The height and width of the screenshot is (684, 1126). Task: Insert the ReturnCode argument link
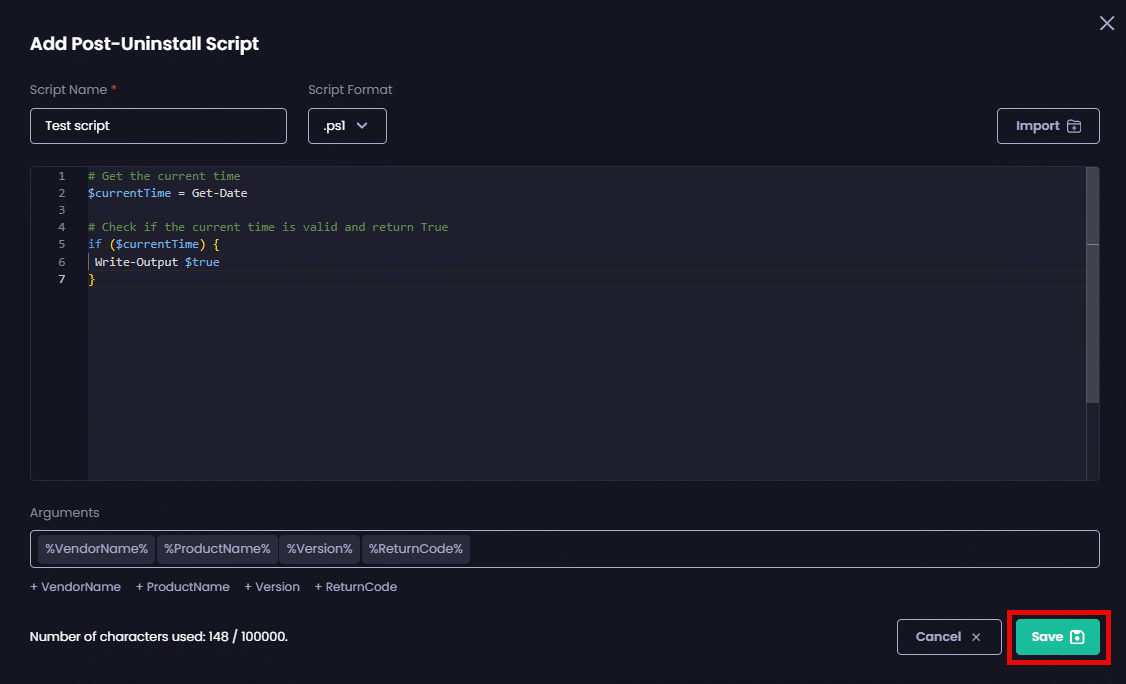coord(356,587)
